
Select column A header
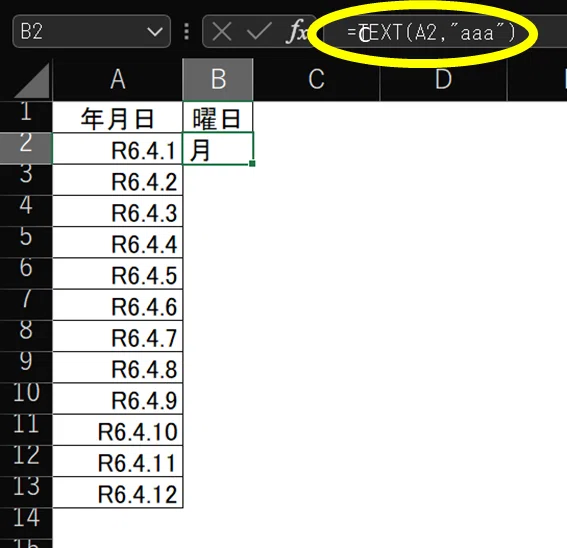click(x=118, y=80)
